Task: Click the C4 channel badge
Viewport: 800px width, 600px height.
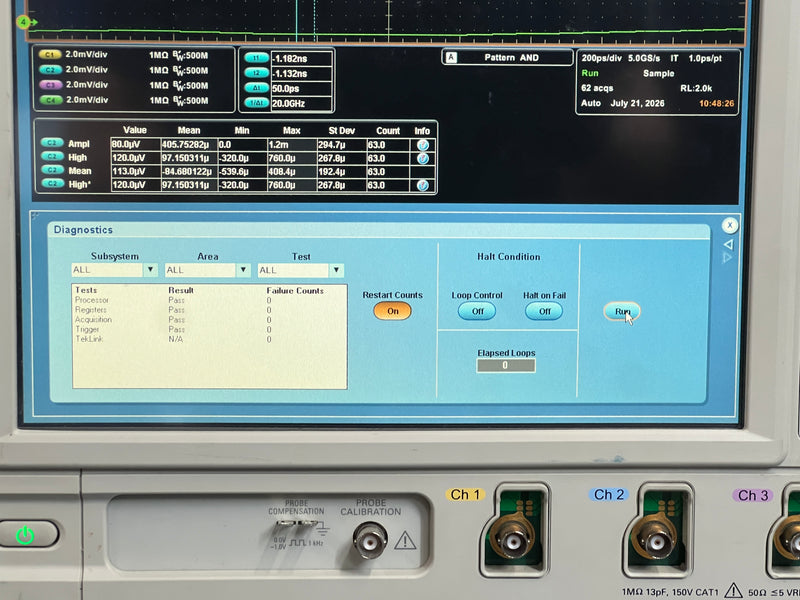Action: [50, 101]
